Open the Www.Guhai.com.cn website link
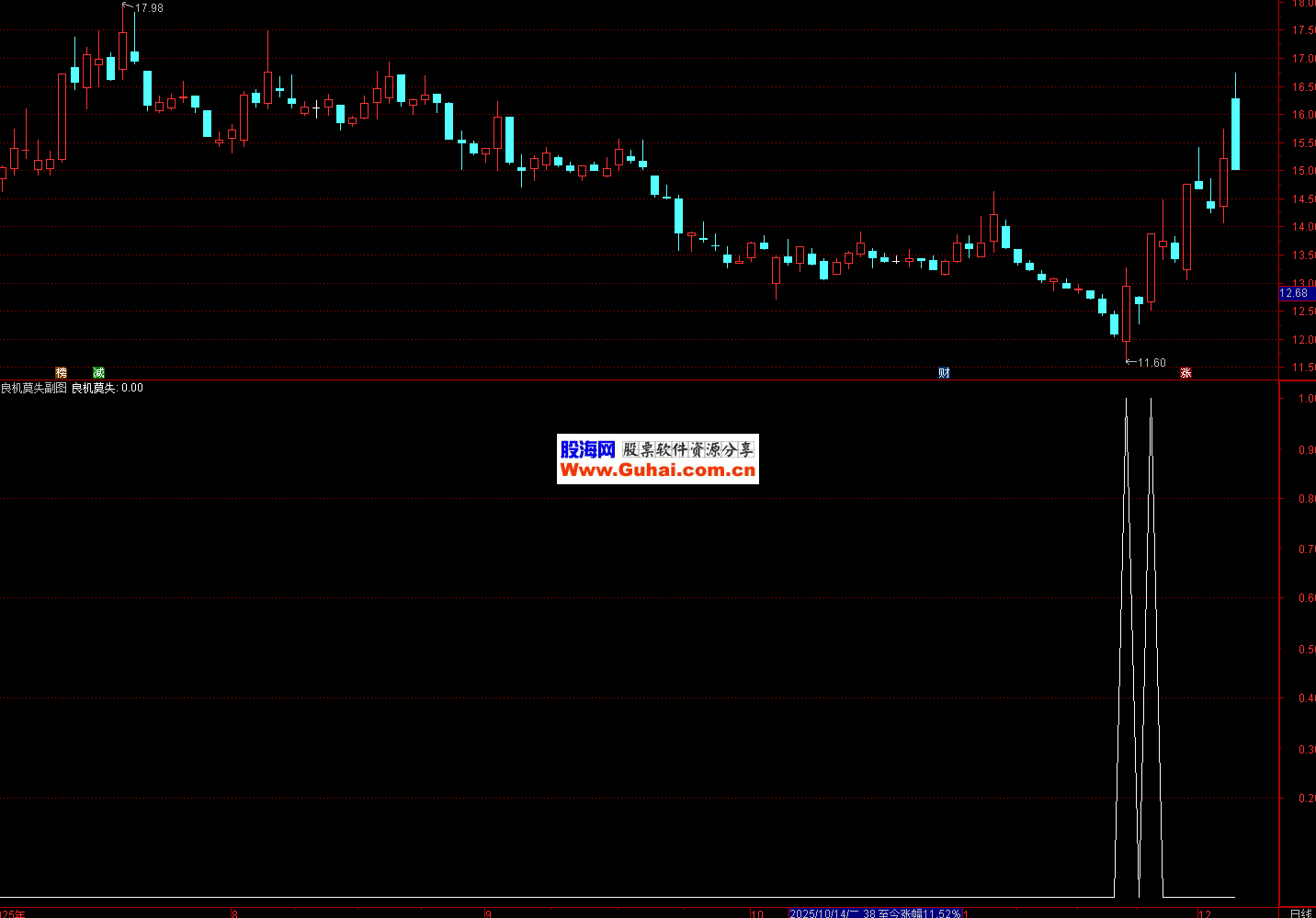The image size is (1316, 918). [657, 470]
